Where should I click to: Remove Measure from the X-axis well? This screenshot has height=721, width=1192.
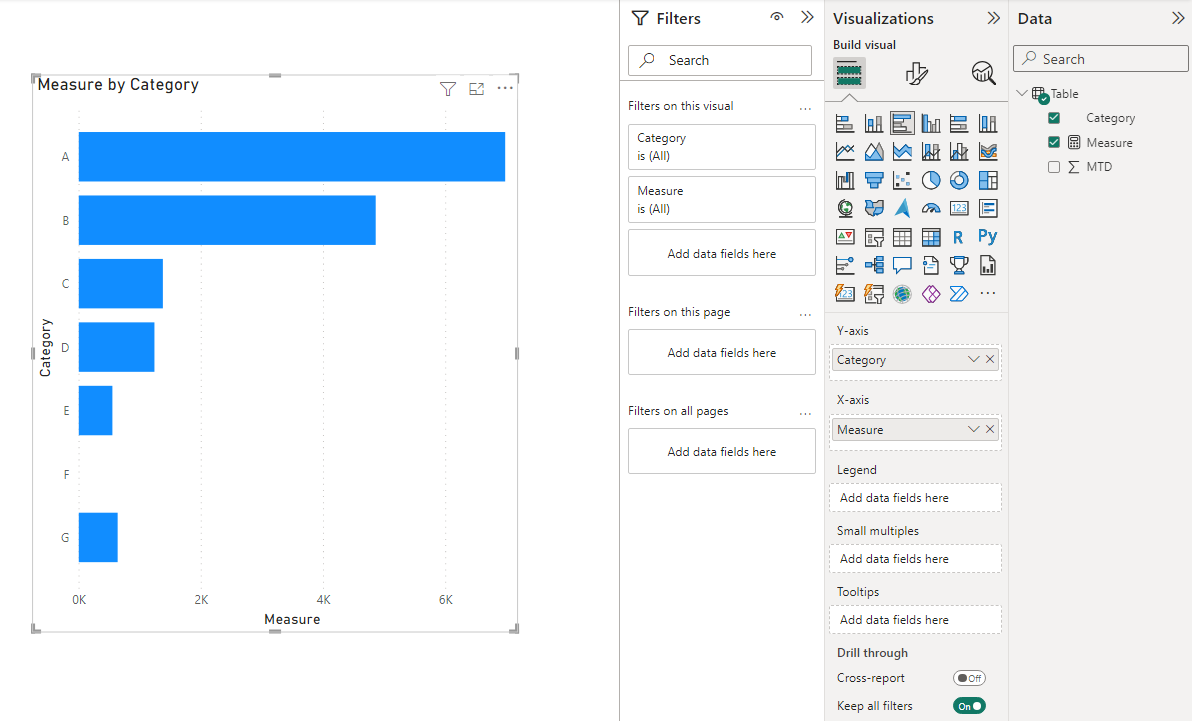tap(990, 429)
